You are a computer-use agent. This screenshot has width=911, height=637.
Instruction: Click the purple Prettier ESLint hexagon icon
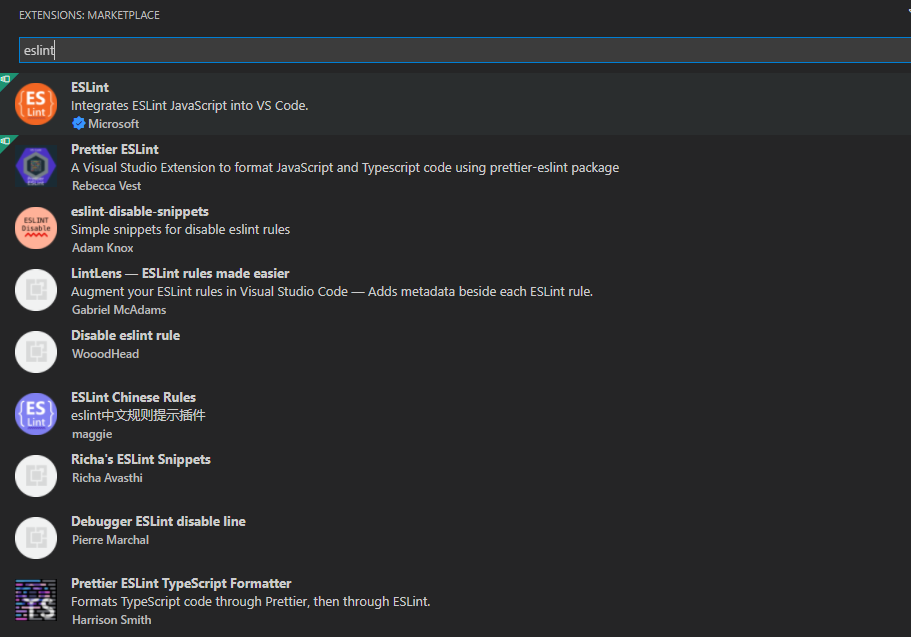click(x=36, y=165)
